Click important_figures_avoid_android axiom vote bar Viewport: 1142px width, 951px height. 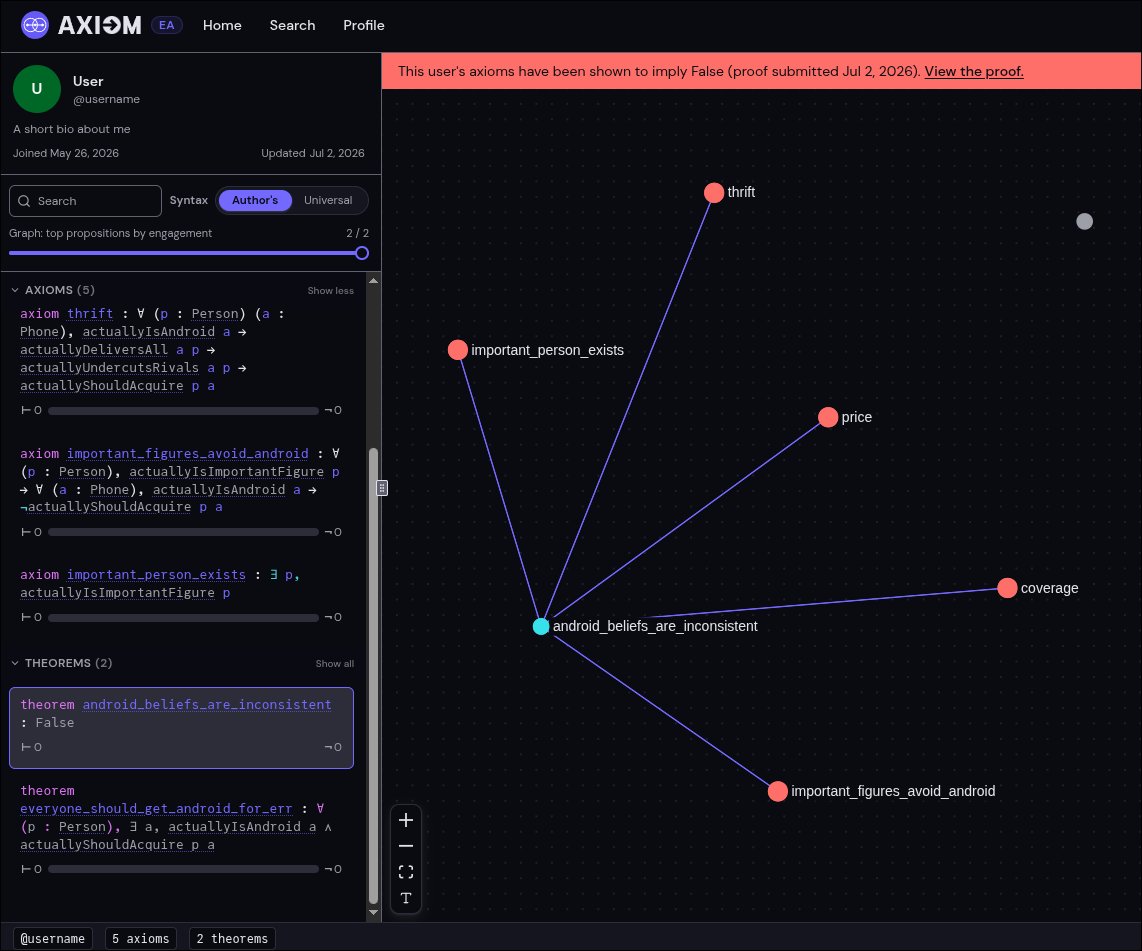pyautogui.click(x=183, y=532)
